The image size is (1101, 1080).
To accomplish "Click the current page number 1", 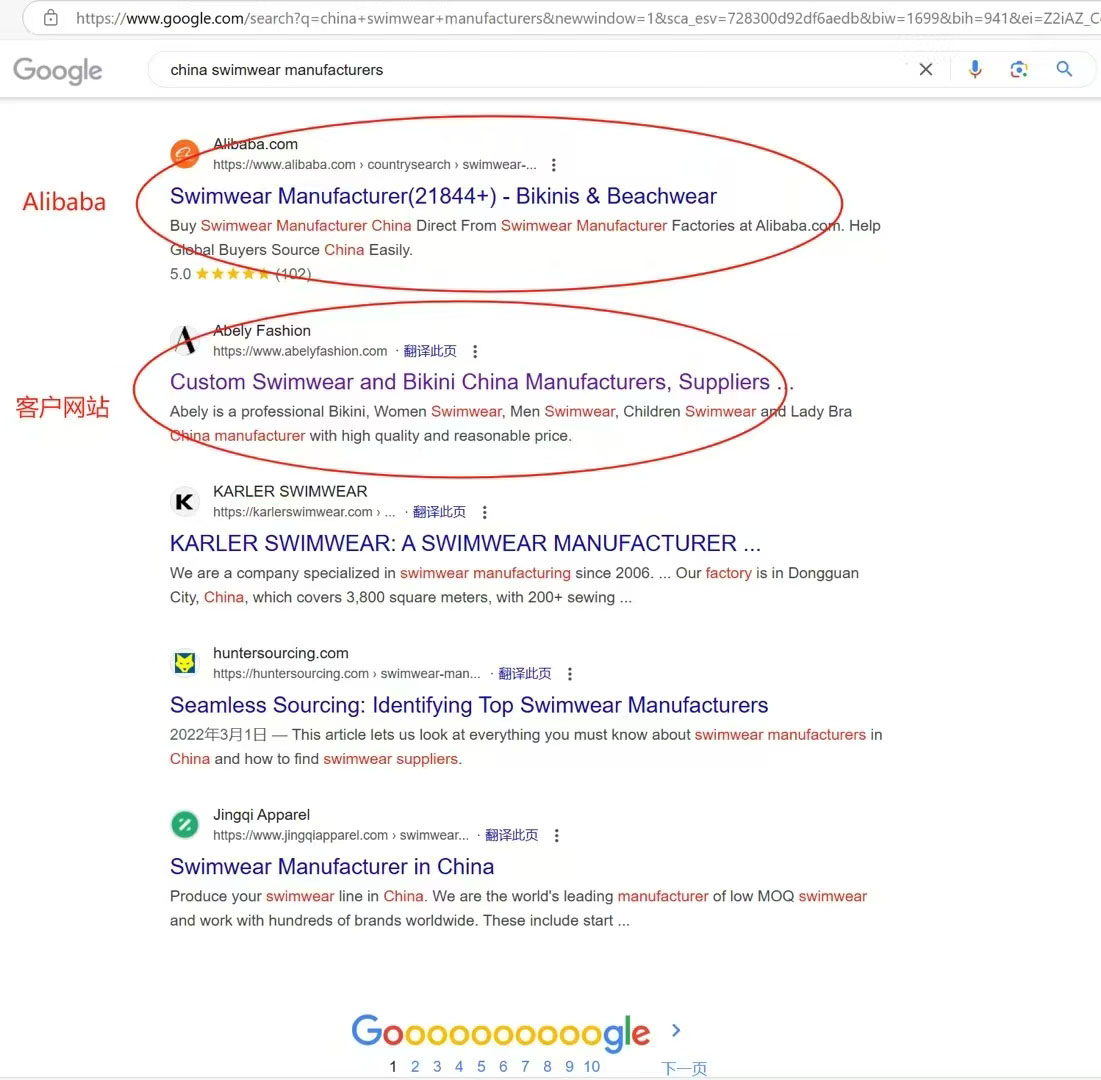I will pyautogui.click(x=393, y=1067).
